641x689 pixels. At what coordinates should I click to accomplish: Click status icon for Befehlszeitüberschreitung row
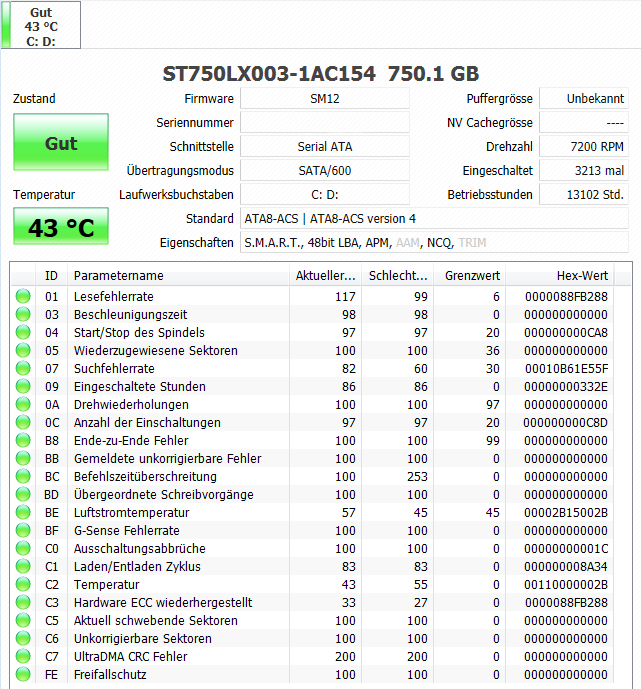click(x=23, y=476)
